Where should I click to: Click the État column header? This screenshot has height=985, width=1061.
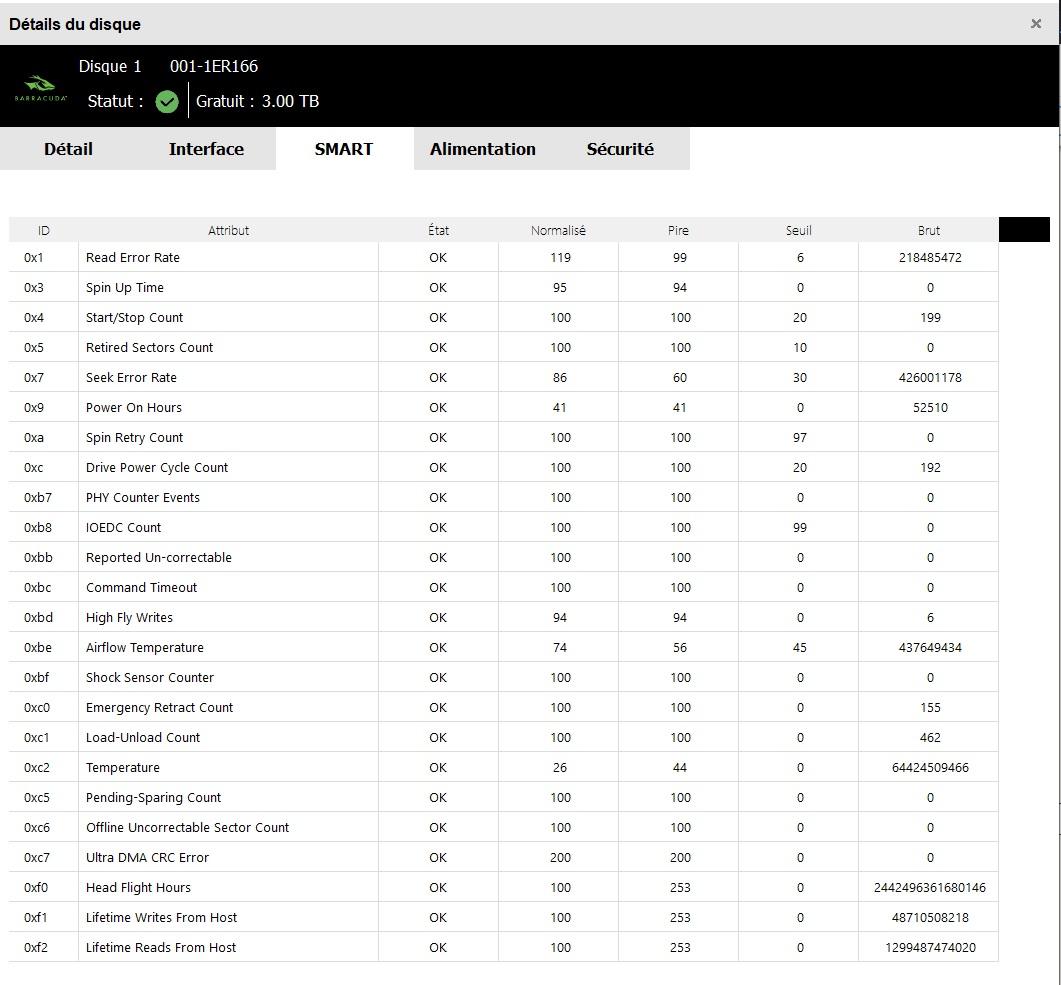(x=438, y=231)
